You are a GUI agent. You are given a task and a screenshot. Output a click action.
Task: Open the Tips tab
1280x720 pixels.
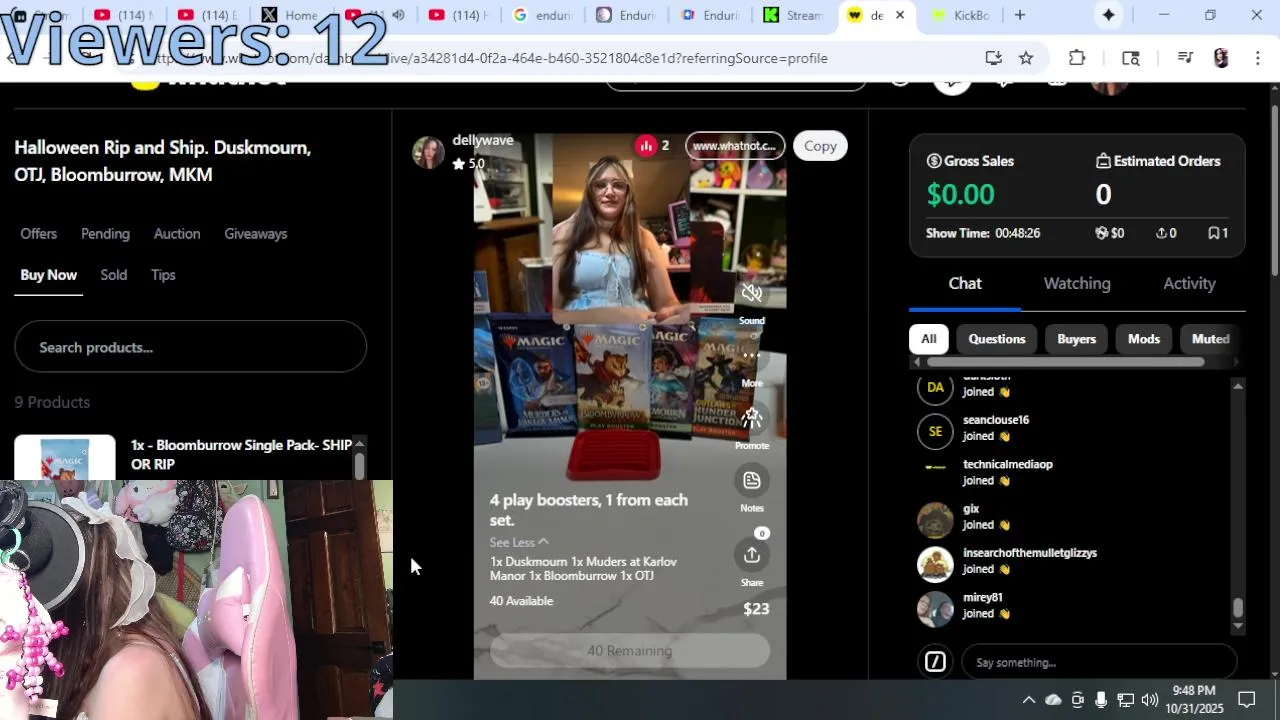coord(163,275)
